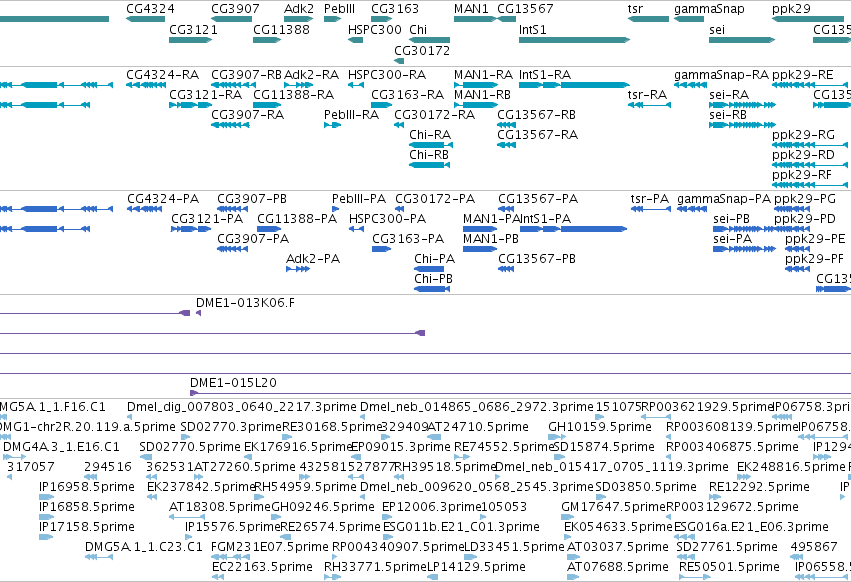Select the tsr-RA transcript
Viewport: 851px width, 582px height.
tap(649, 105)
